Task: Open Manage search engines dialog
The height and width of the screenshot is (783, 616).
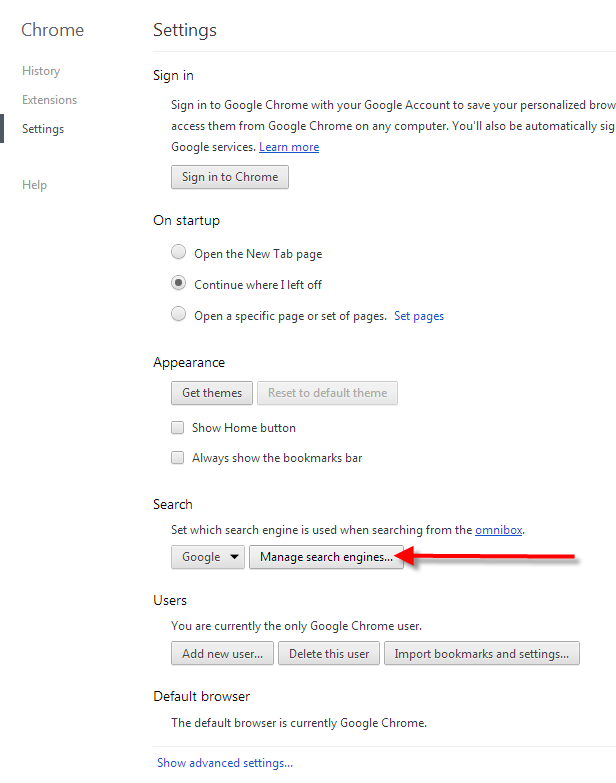Action: click(326, 557)
